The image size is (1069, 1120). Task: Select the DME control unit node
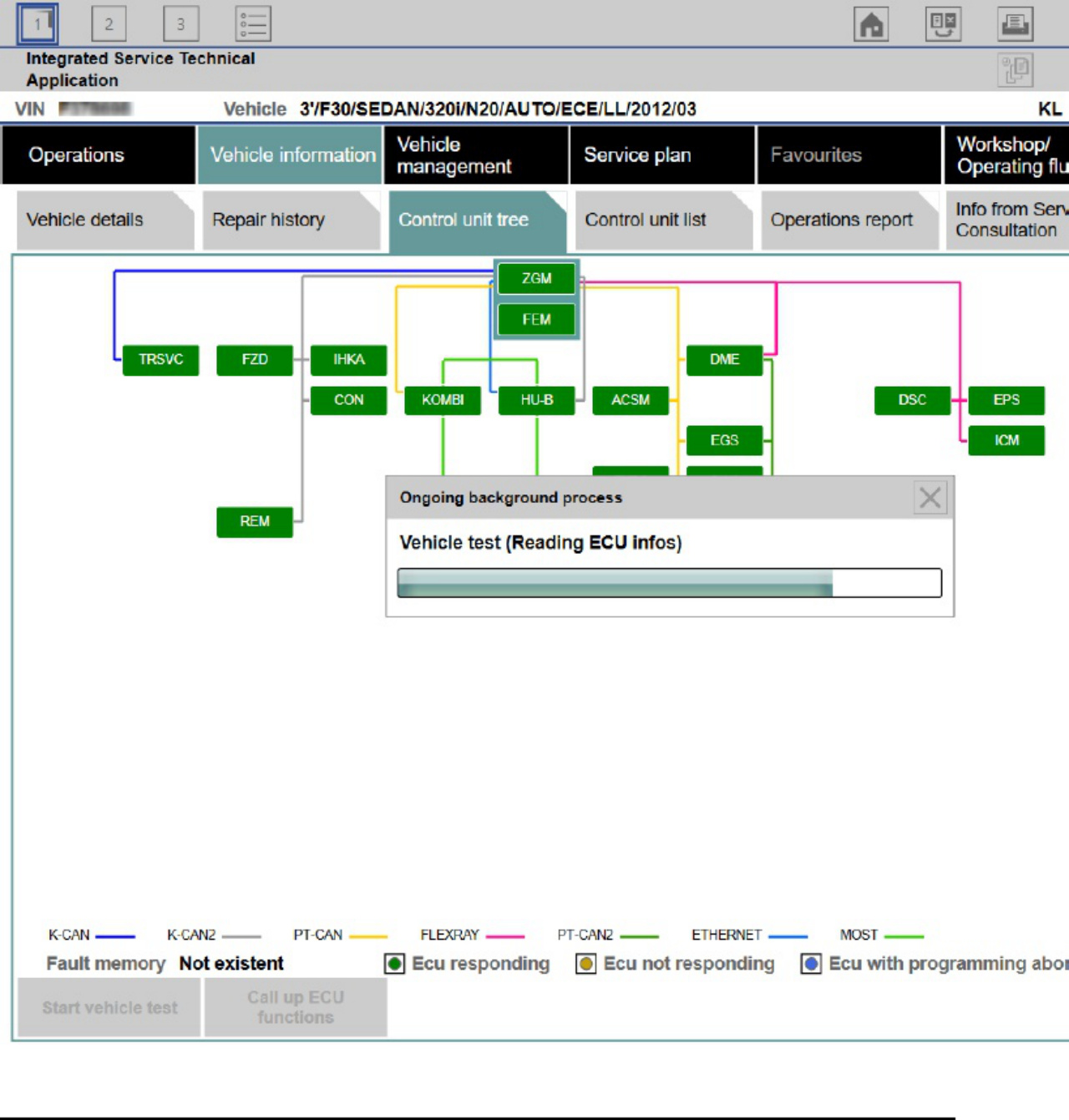click(725, 360)
